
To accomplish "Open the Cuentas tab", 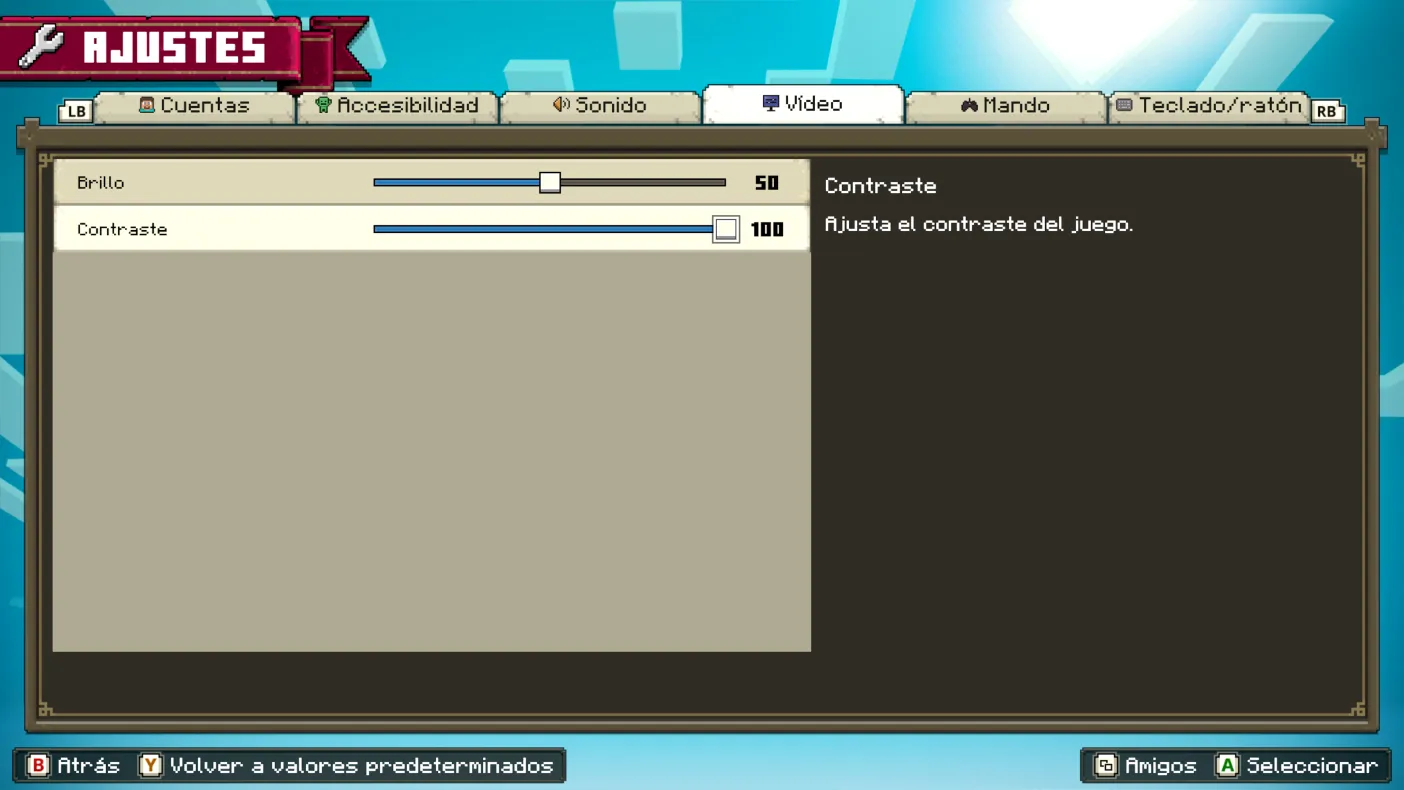I will tap(195, 105).
